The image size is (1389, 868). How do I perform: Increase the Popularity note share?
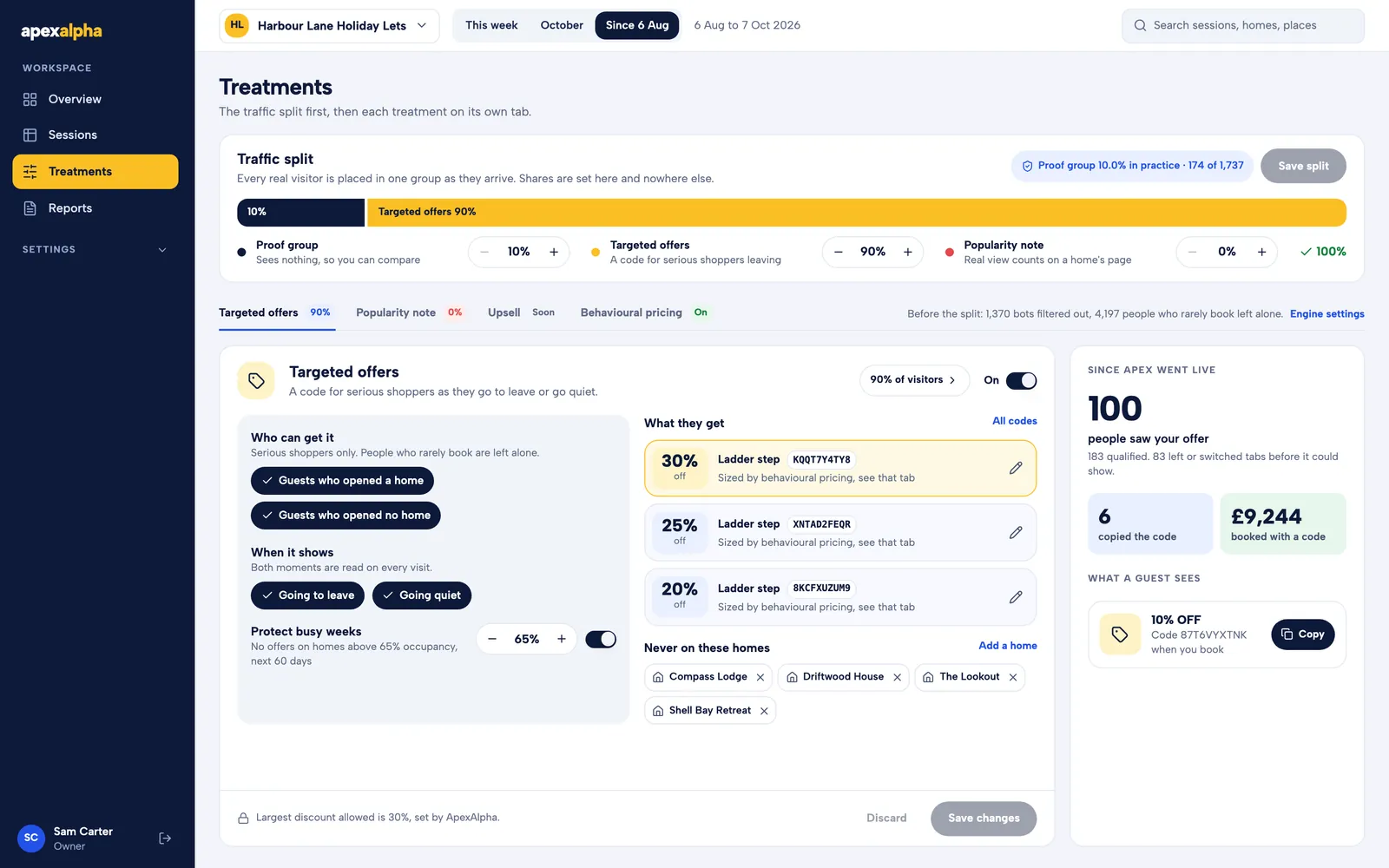(1261, 252)
